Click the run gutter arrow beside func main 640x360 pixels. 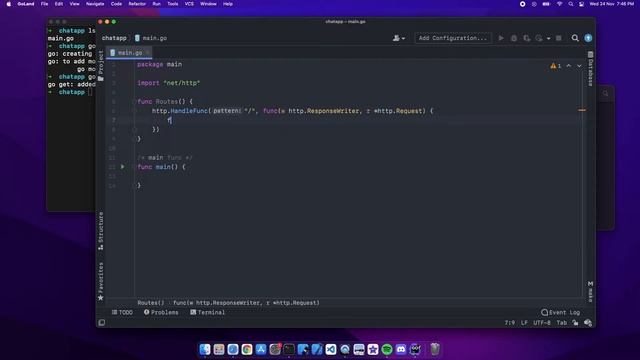coord(122,167)
